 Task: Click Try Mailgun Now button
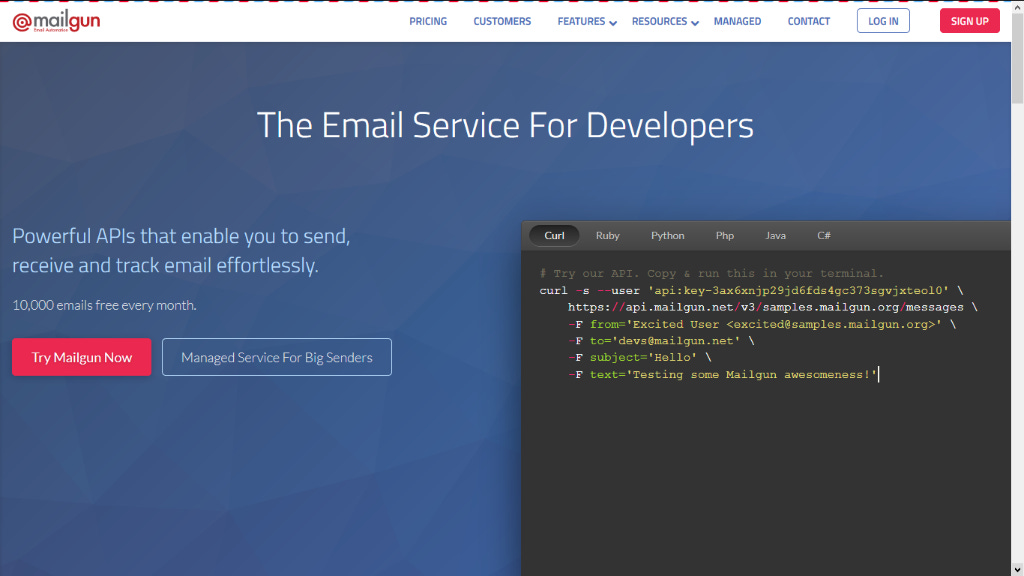pos(82,357)
